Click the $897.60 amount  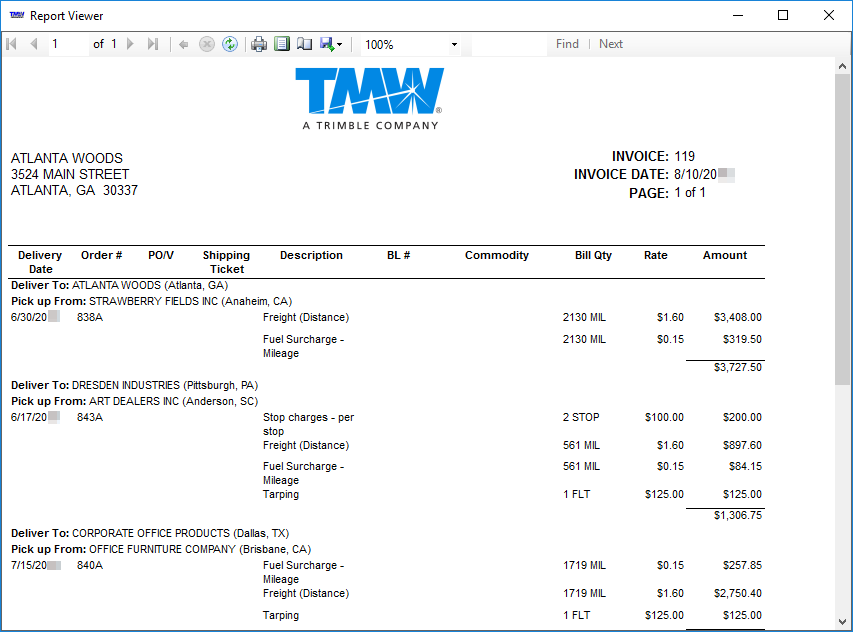742,445
